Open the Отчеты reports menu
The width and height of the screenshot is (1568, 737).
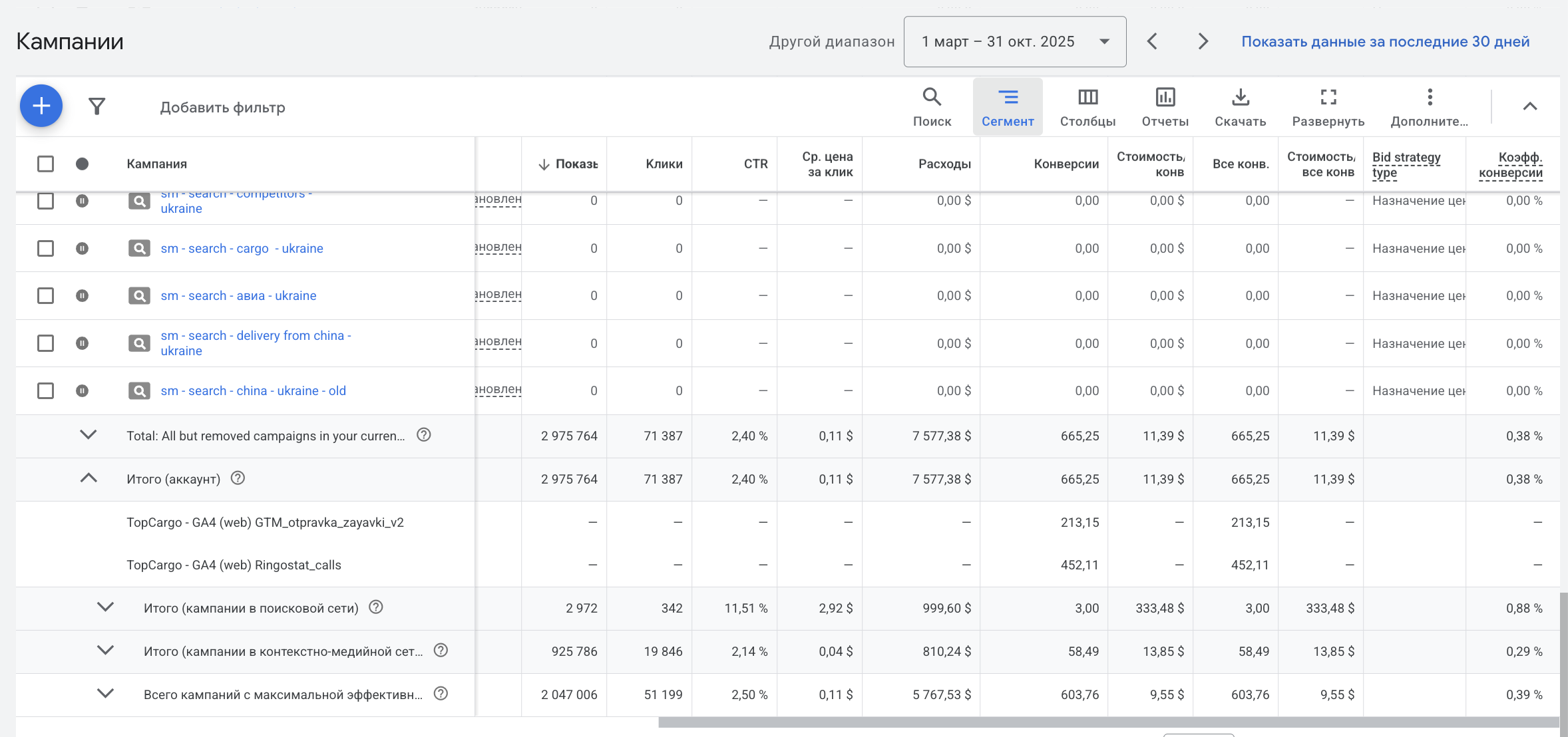pos(1165,106)
